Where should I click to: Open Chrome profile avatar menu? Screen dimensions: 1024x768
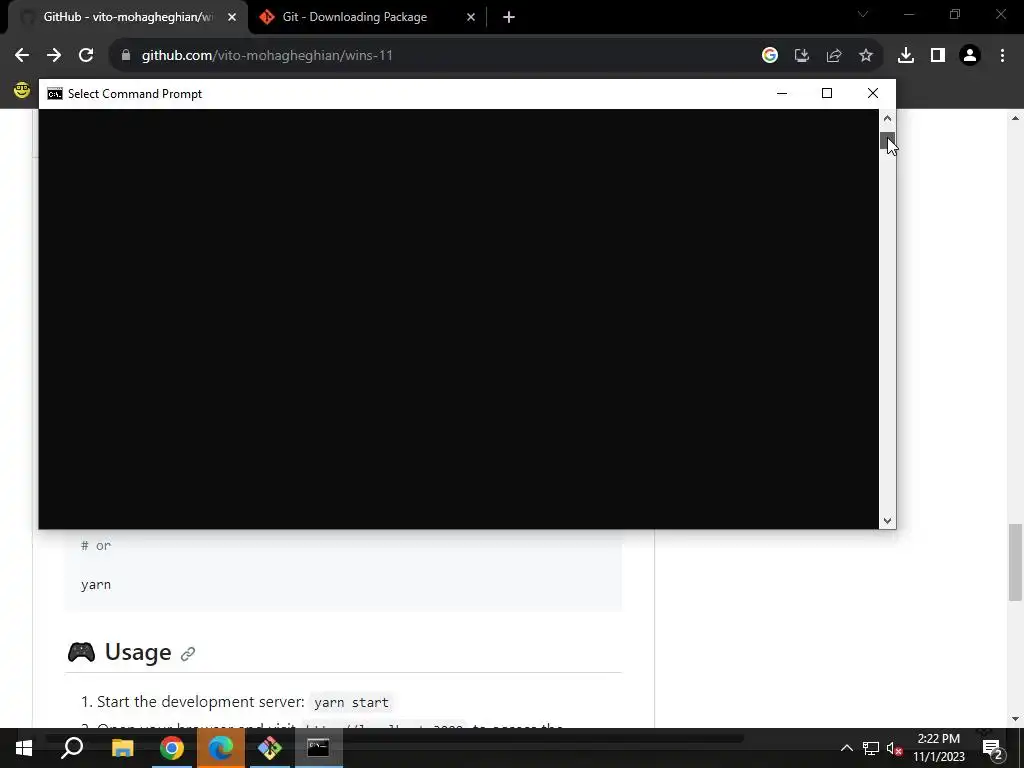tap(970, 56)
